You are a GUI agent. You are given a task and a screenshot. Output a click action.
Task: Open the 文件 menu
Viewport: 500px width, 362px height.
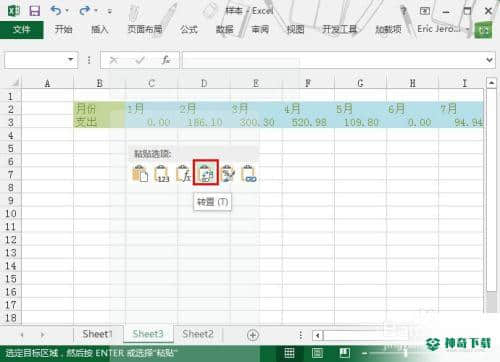point(22,30)
